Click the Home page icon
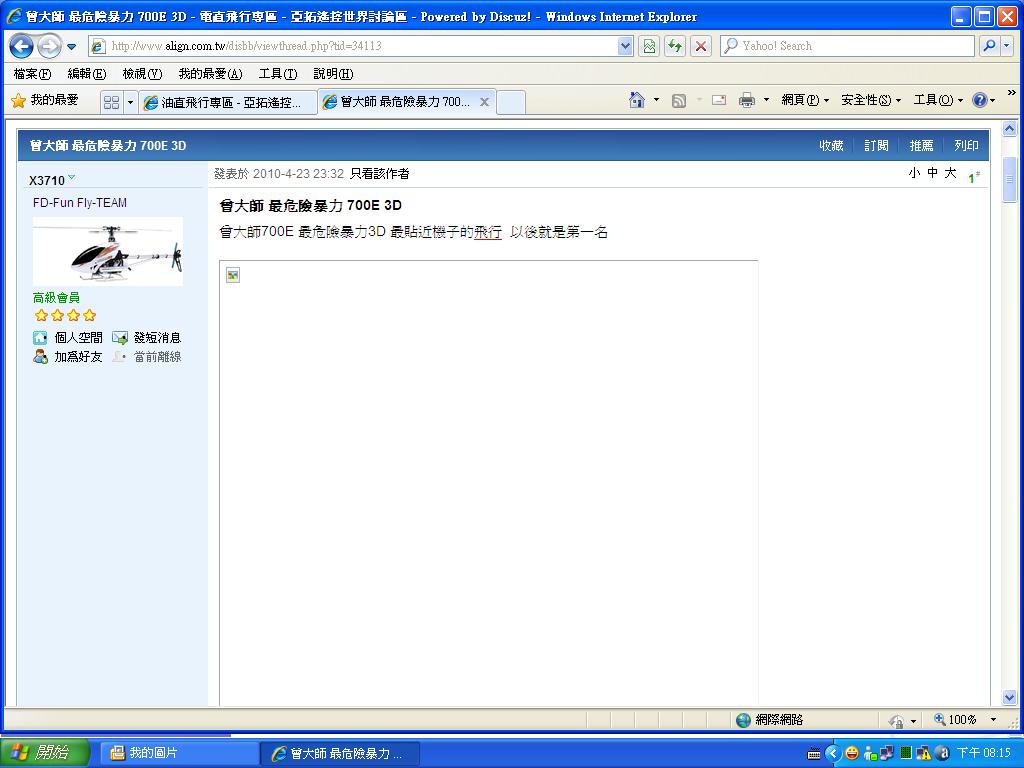Image resolution: width=1024 pixels, height=768 pixels. tap(637, 100)
